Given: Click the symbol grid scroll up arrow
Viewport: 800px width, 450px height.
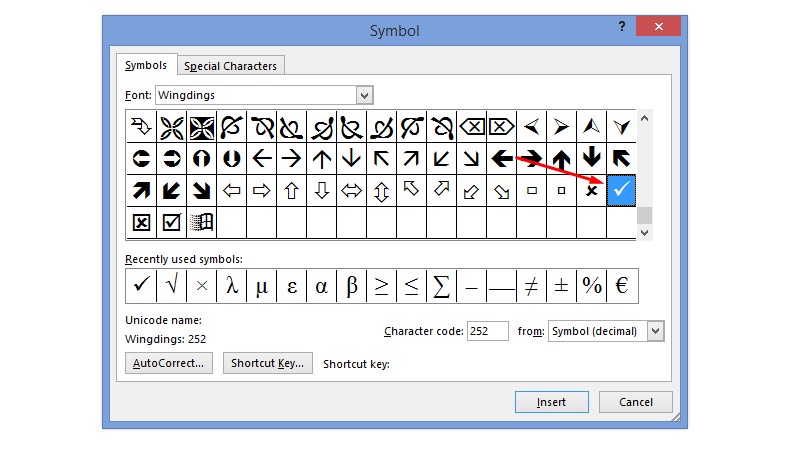Looking at the screenshot, I should point(644,118).
